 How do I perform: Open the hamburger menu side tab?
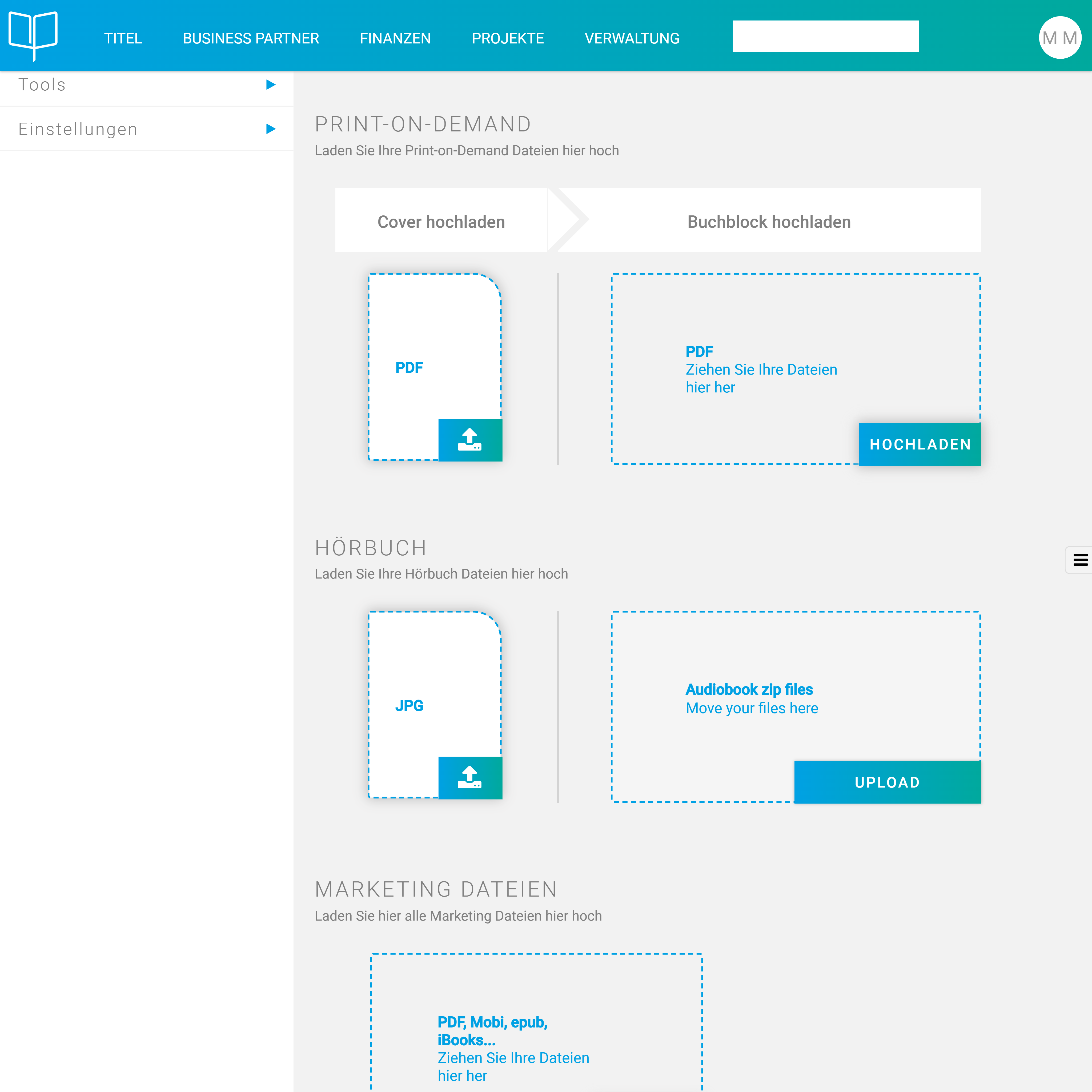(x=1079, y=560)
